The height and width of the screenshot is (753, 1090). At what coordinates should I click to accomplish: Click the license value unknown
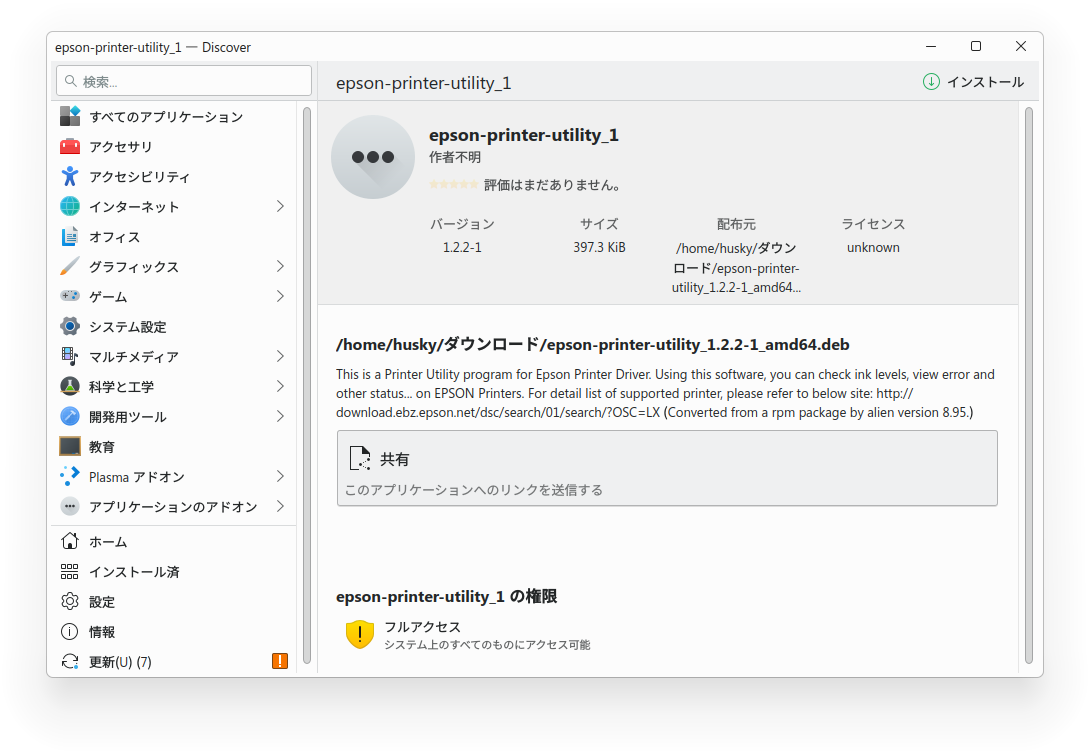point(872,248)
